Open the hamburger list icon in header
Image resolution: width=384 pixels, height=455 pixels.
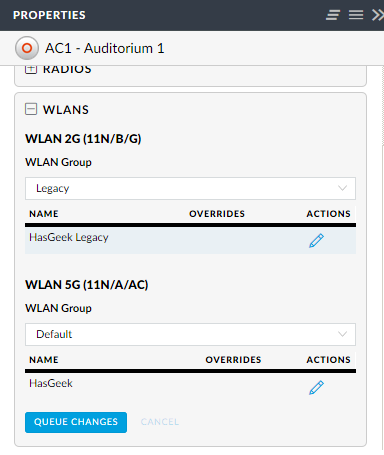(x=356, y=15)
